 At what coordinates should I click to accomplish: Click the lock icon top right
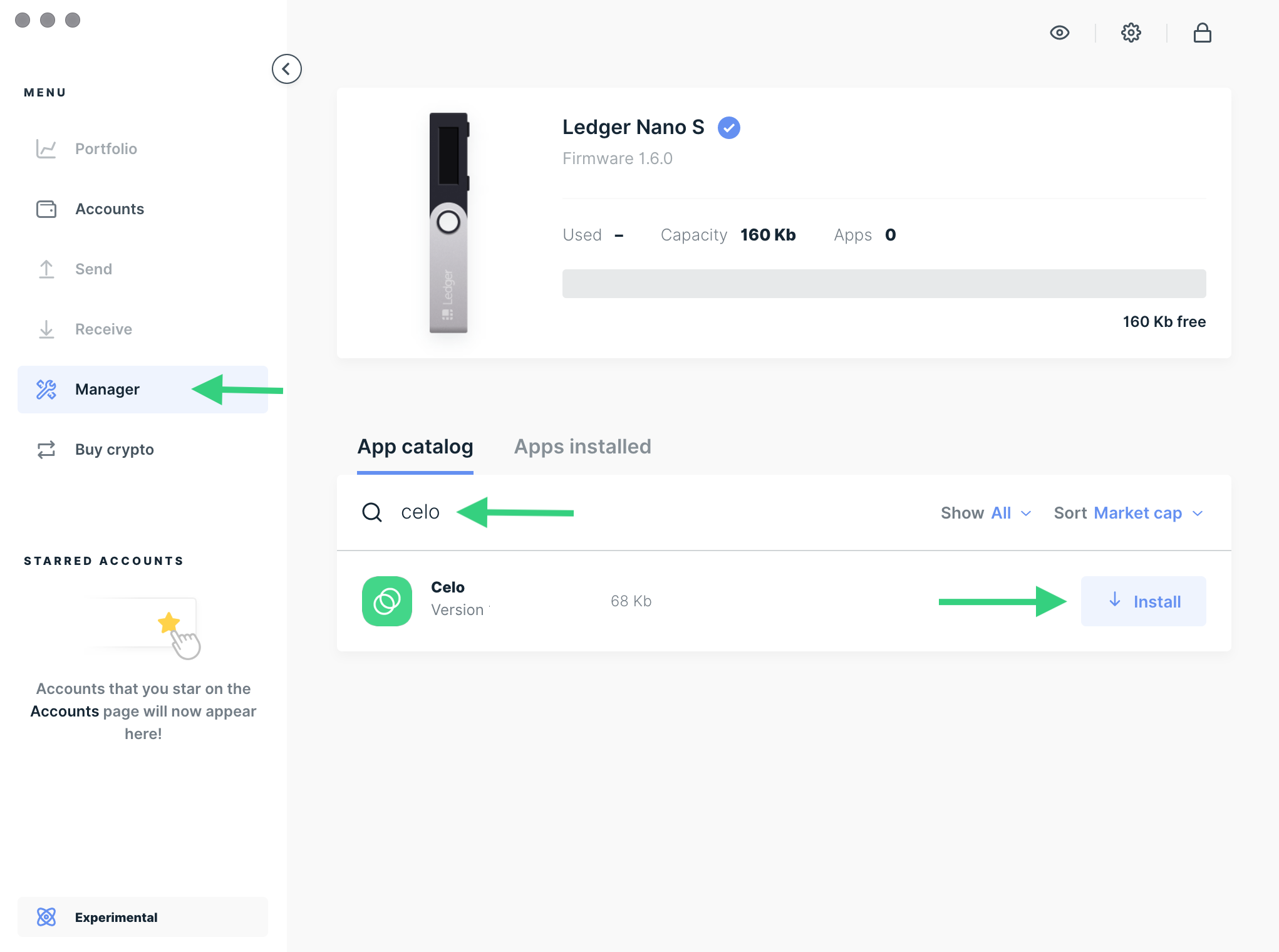1202,33
